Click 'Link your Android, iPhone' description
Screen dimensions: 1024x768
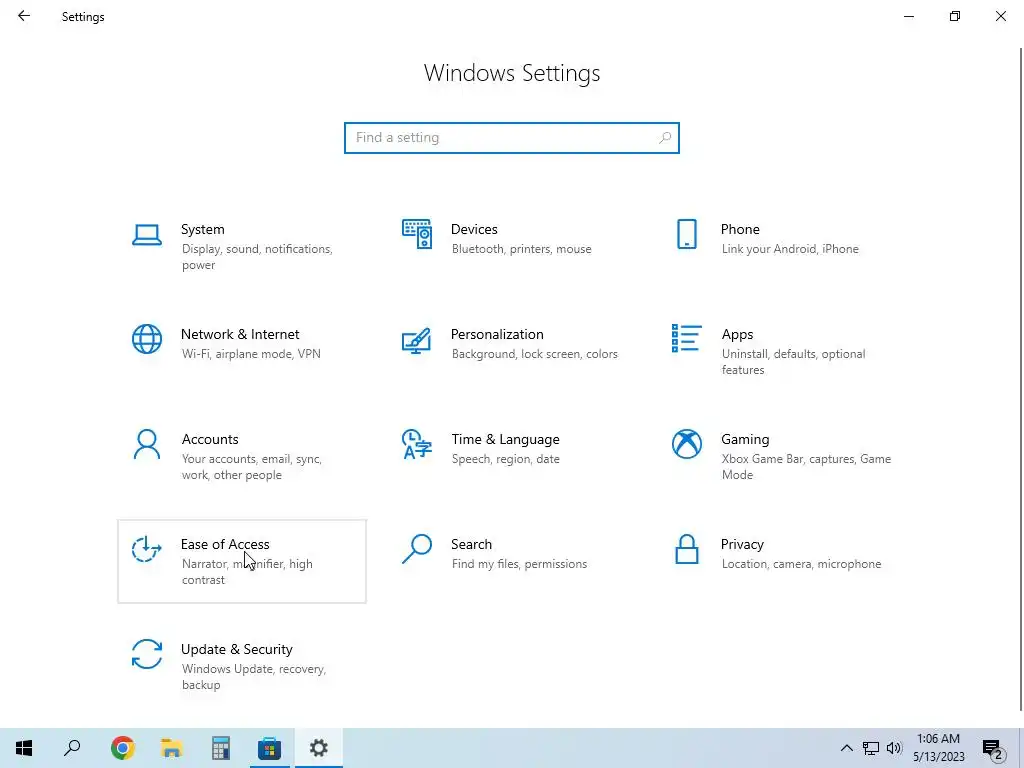pos(790,249)
